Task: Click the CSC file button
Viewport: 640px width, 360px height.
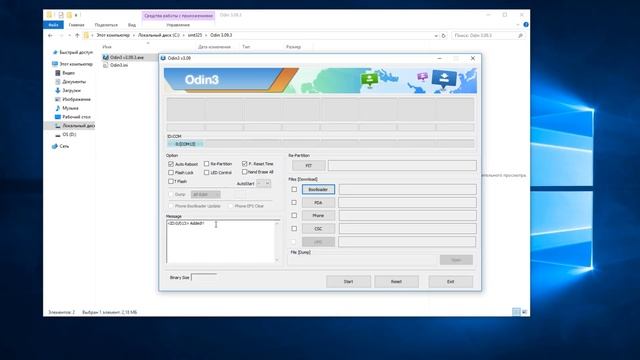Action: 318,229
